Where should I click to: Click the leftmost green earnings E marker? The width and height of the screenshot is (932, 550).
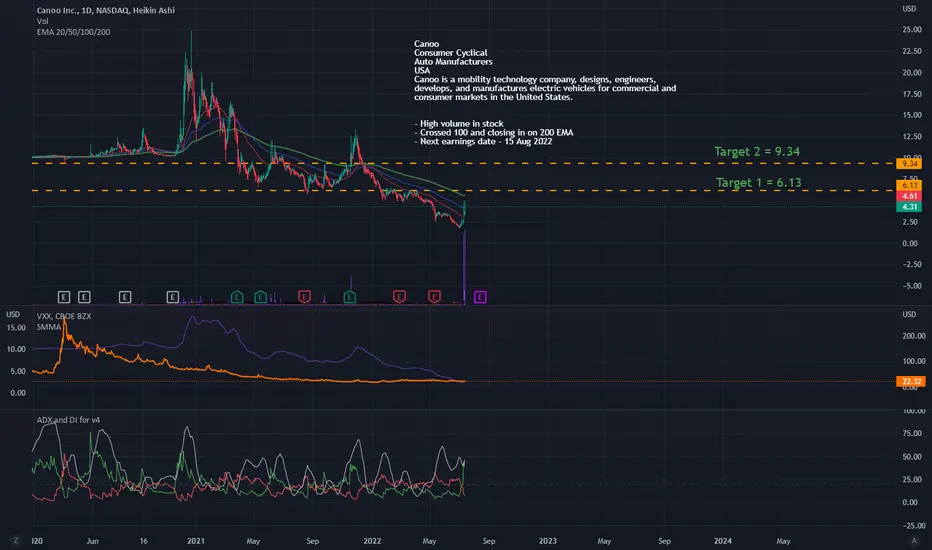(x=237, y=297)
